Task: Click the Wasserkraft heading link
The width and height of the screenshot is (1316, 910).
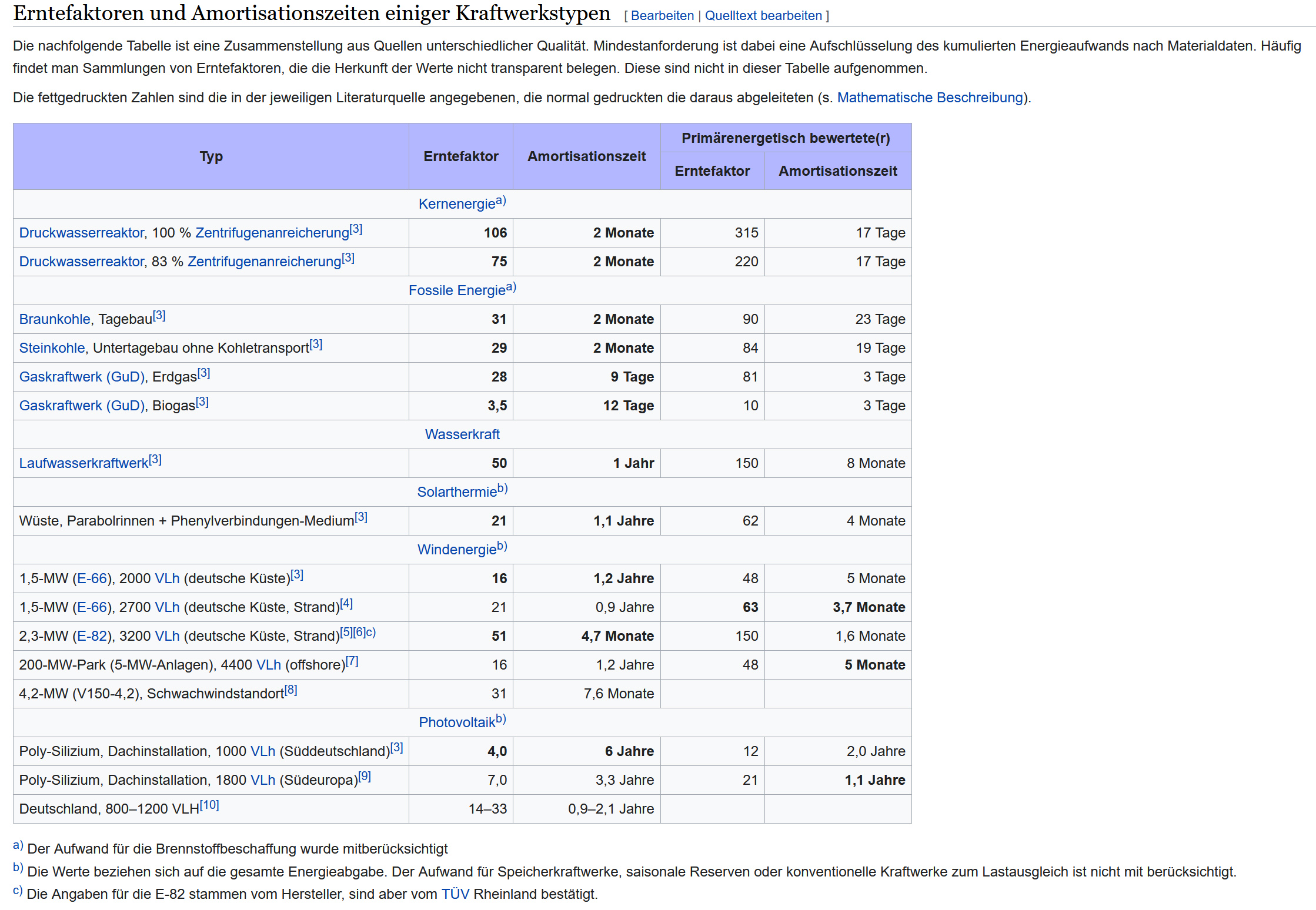Action: point(462,434)
